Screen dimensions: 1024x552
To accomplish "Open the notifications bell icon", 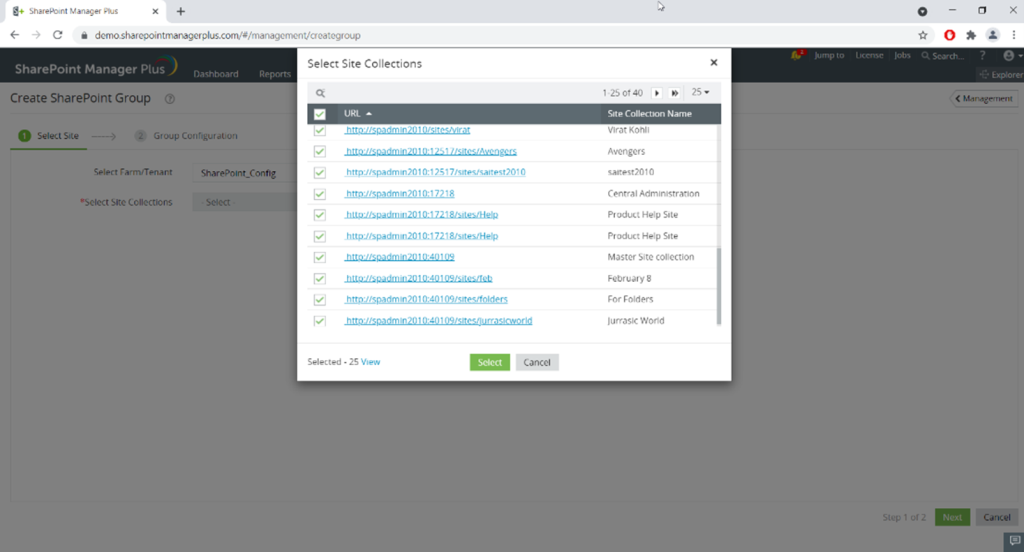I will [796, 56].
